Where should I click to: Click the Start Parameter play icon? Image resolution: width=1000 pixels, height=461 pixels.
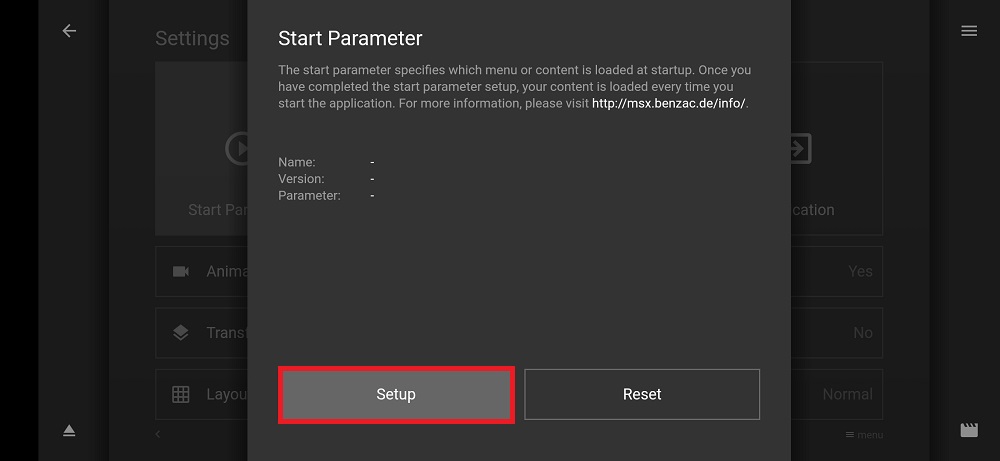[237, 148]
